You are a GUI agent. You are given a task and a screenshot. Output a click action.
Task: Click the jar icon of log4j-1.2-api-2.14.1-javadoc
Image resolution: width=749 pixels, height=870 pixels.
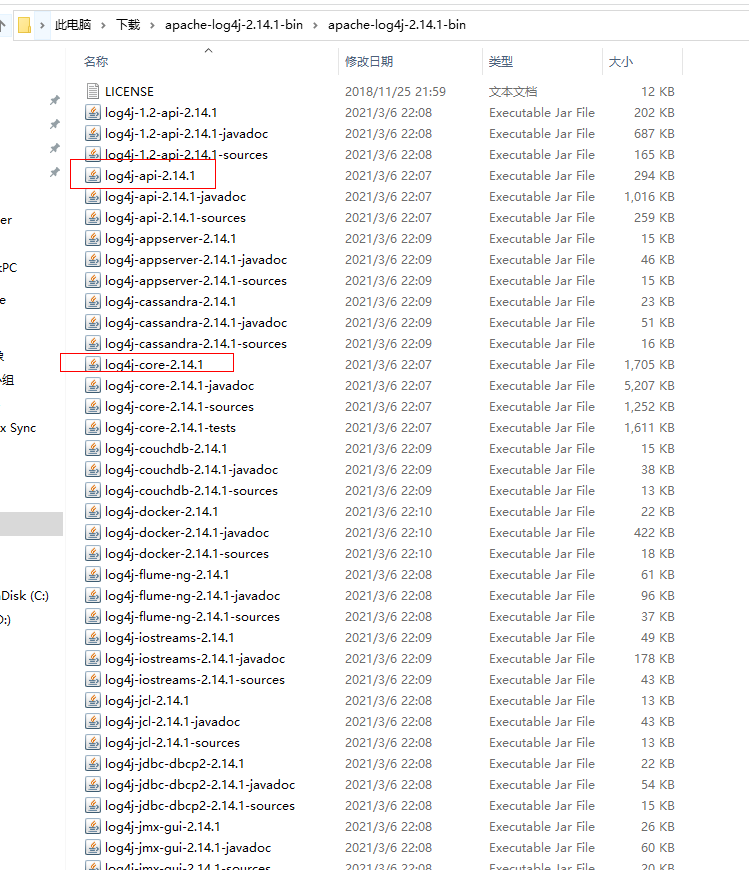93,133
